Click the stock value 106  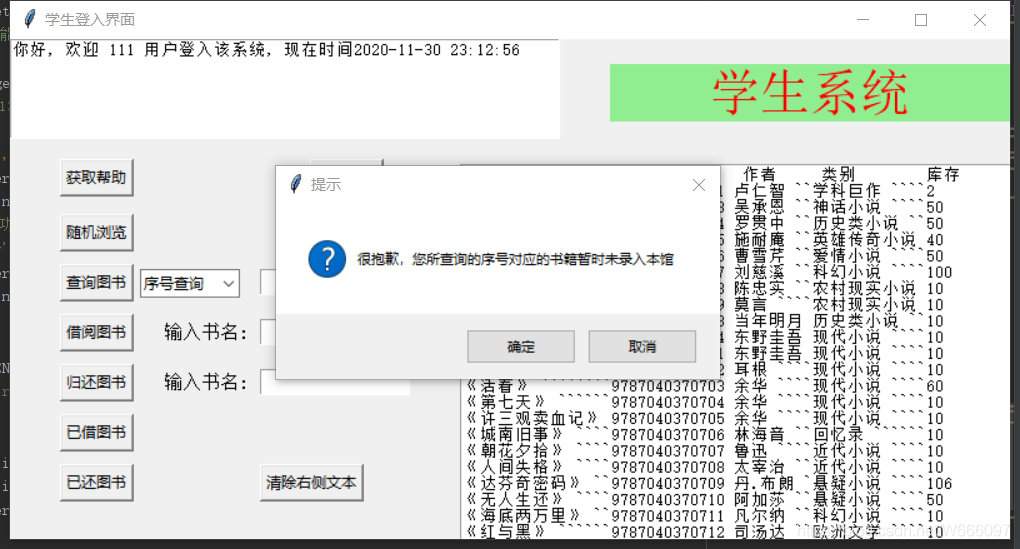tap(939, 484)
